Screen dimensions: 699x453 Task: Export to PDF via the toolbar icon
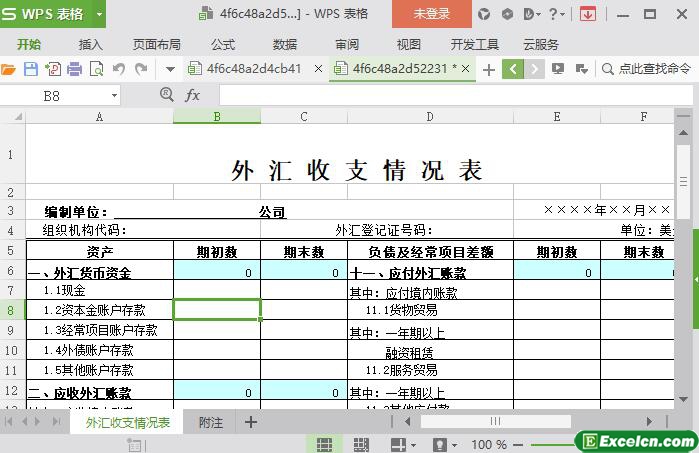click(x=53, y=69)
